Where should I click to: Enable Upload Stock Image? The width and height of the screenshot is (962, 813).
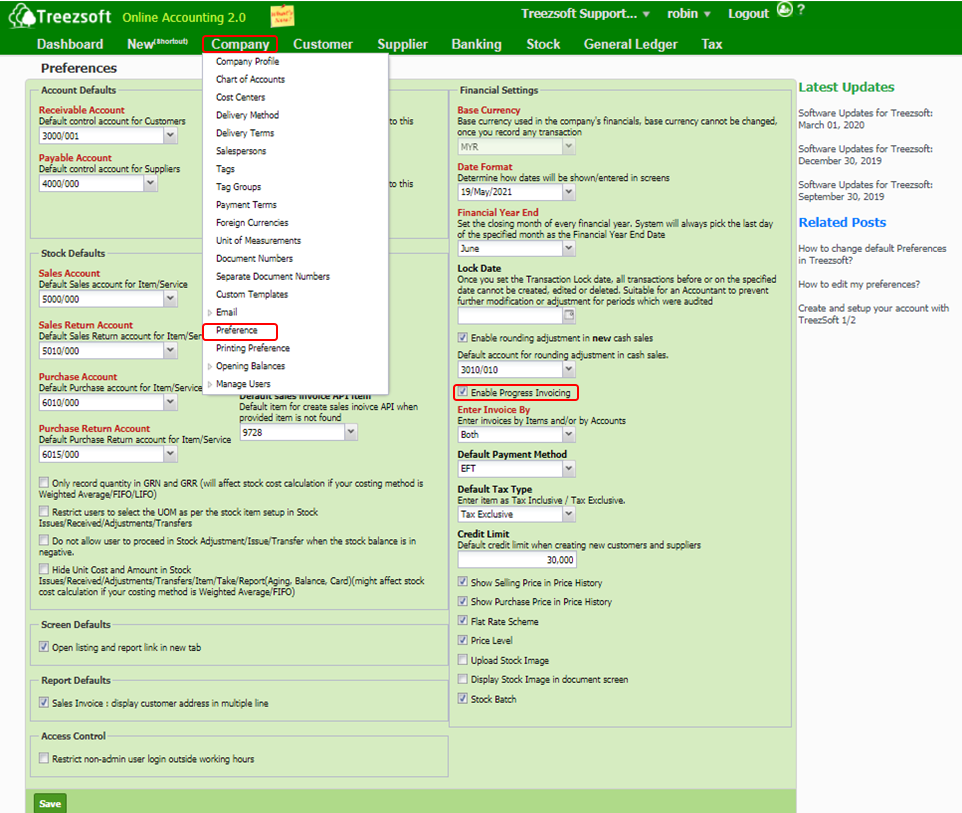point(463,660)
